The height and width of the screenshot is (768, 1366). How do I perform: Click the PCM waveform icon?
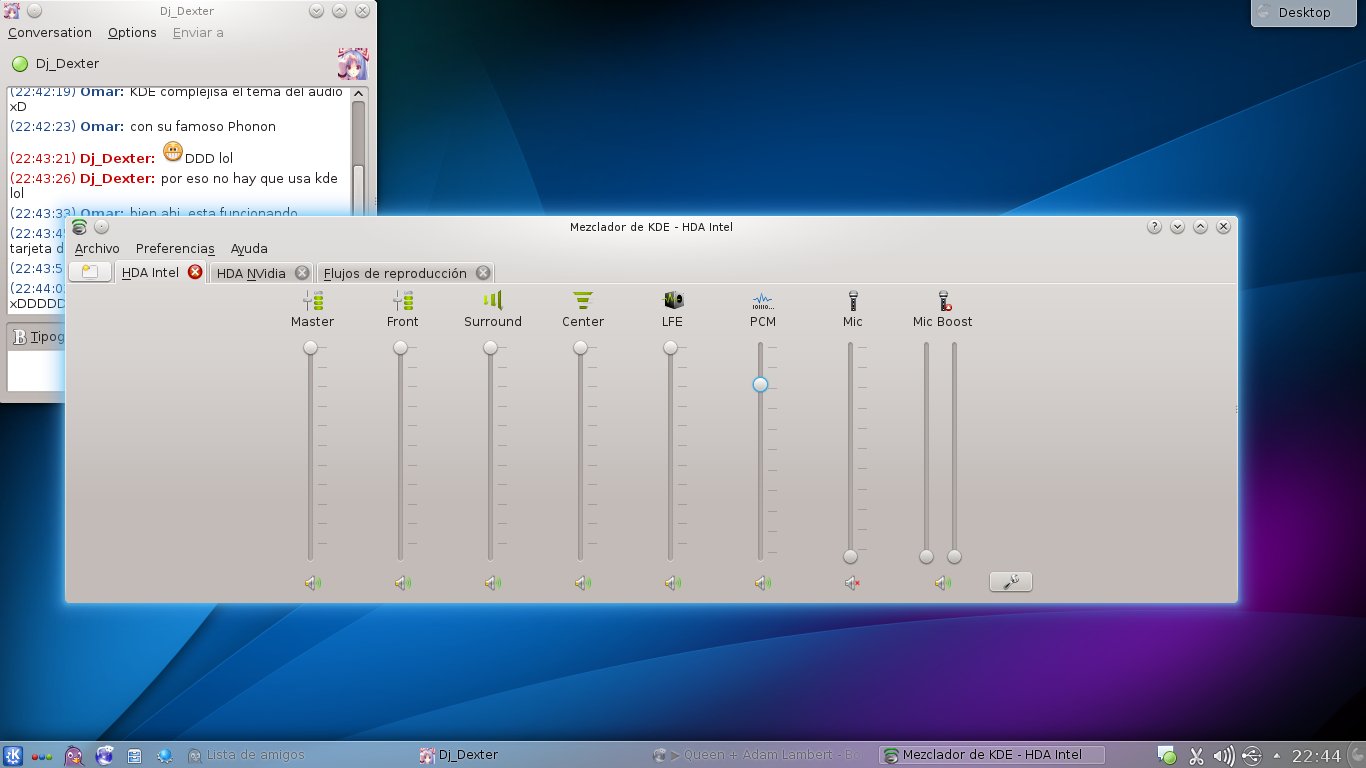(x=763, y=300)
